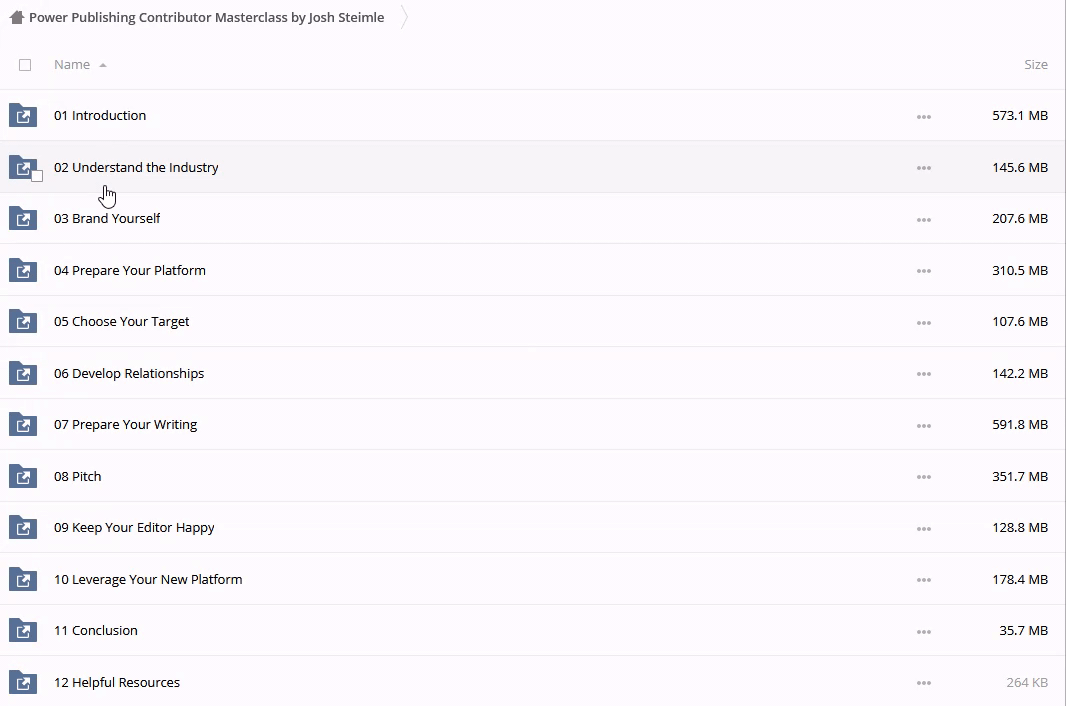
Task: Open the more-actions menu for 01 Introduction
Action: pyautogui.click(x=923, y=117)
